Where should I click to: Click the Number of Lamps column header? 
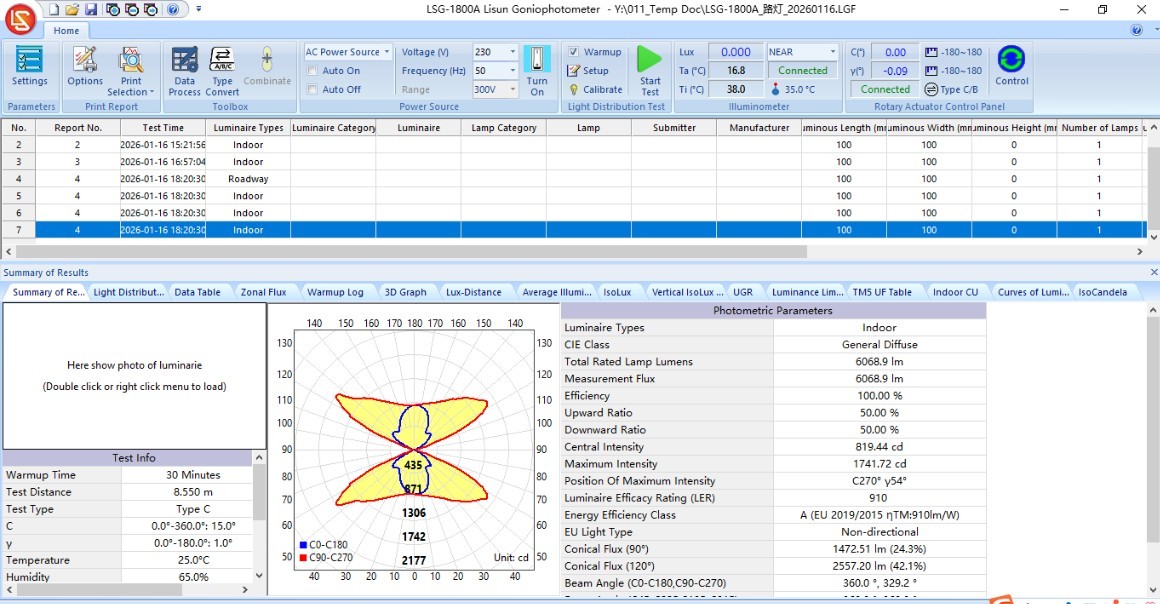click(x=1099, y=127)
